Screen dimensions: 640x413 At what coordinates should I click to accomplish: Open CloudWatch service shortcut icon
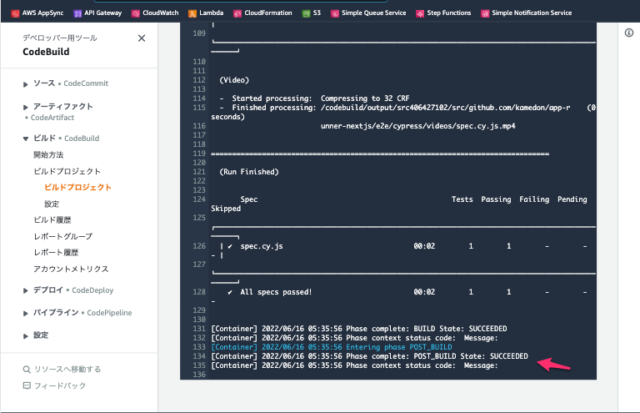(136, 13)
